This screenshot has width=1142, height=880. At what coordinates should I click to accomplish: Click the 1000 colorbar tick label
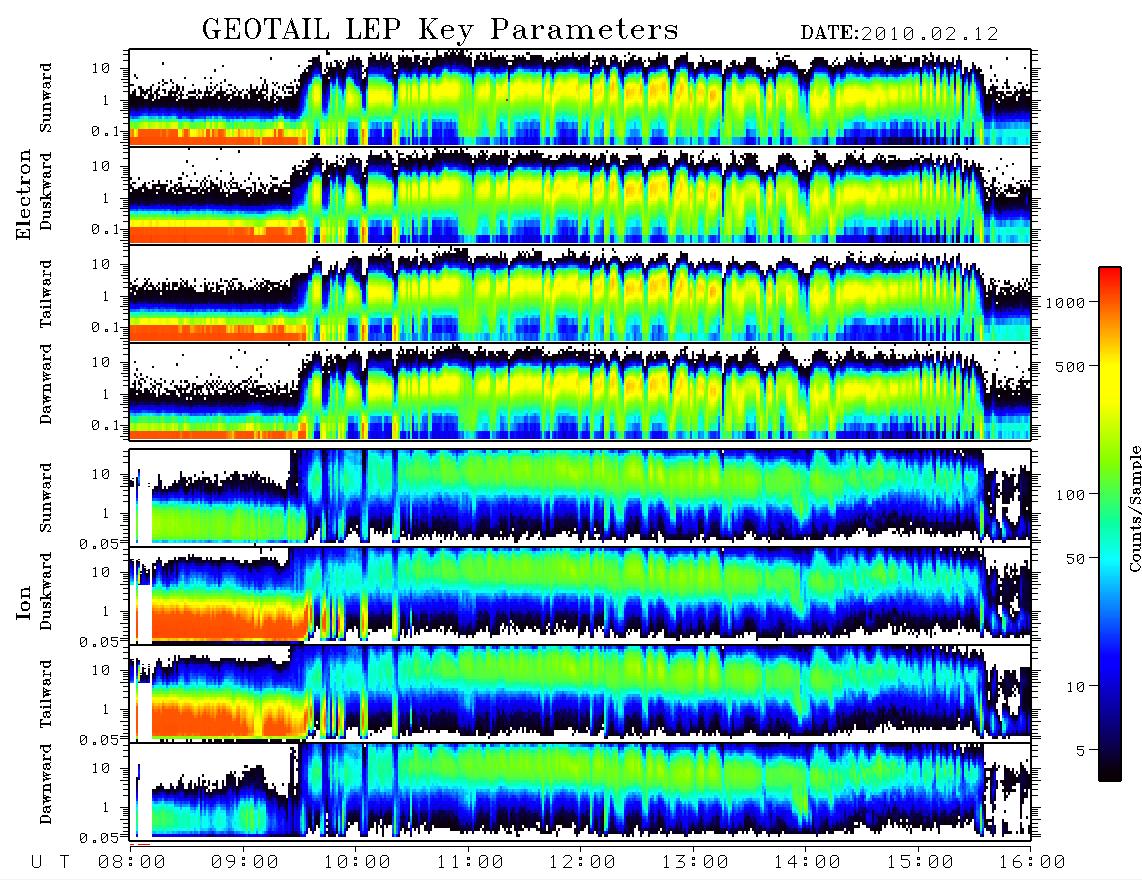[x=1065, y=303]
